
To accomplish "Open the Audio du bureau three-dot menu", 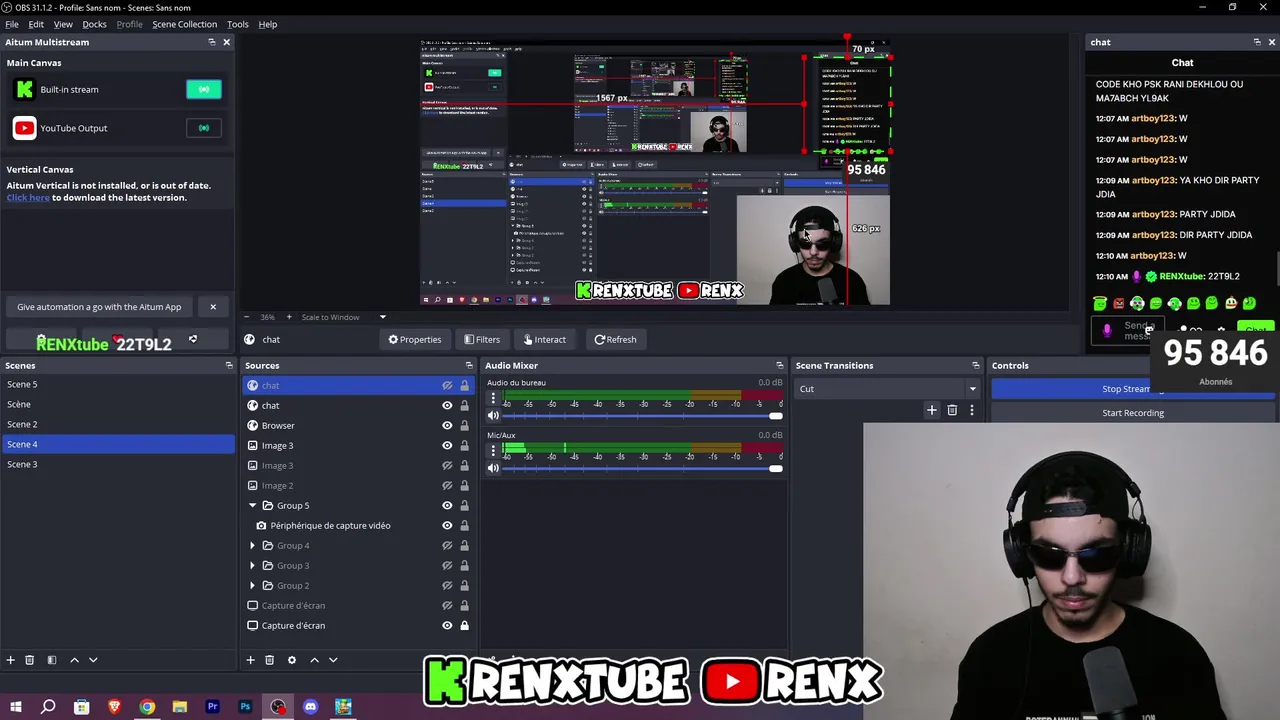I will 493,398.
